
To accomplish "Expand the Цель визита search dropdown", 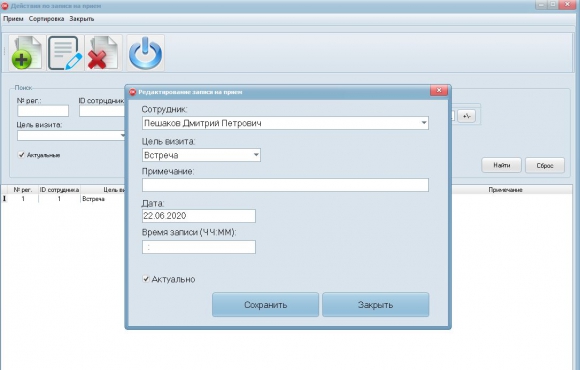I will 123,135.
